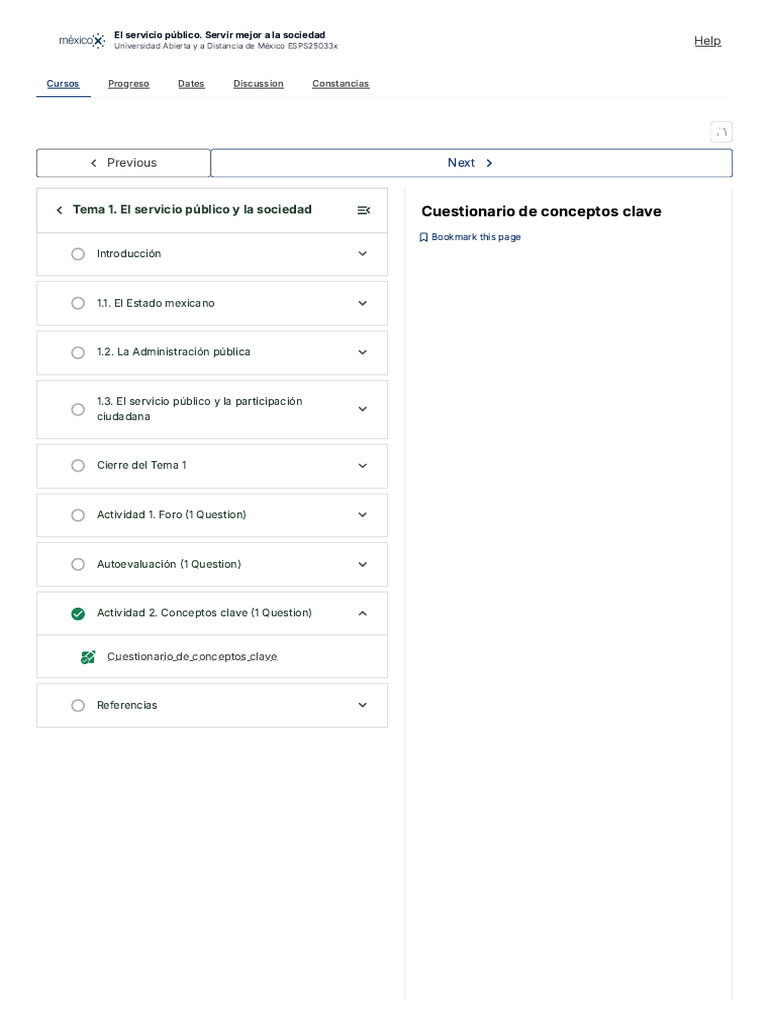Go to the Next unit

coord(471,163)
